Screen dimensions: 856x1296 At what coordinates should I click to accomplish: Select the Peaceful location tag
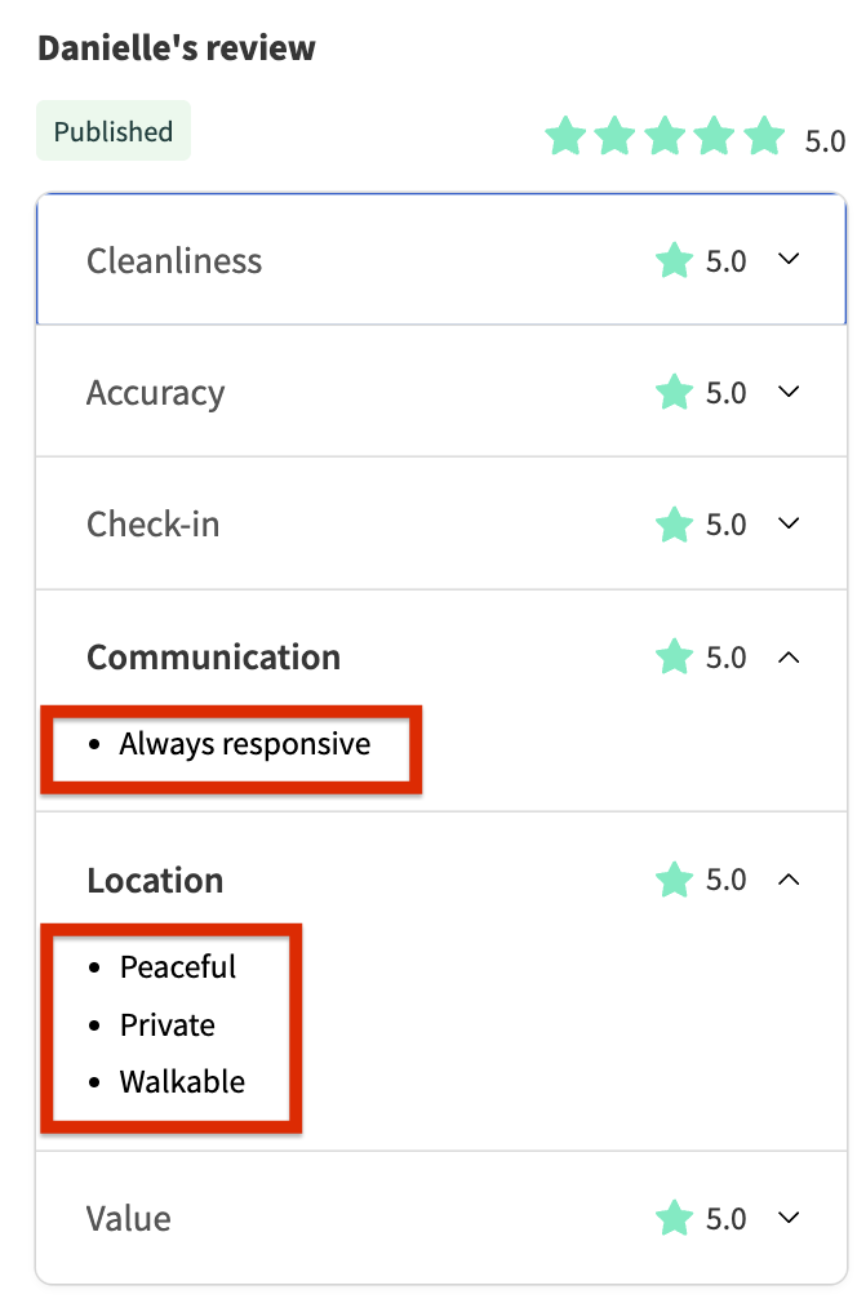point(178,967)
